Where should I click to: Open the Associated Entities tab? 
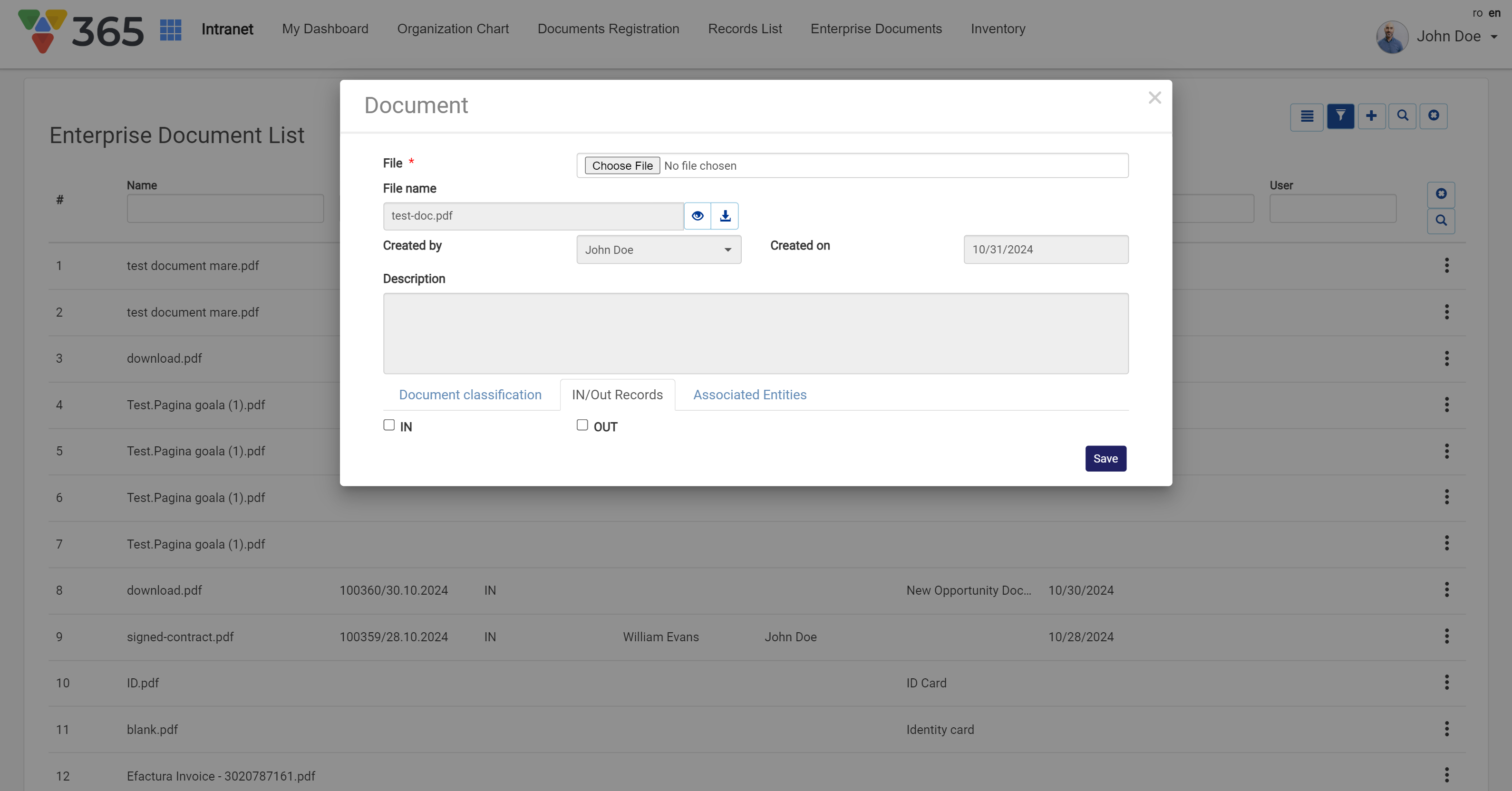pyautogui.click(x=749, y=395)
